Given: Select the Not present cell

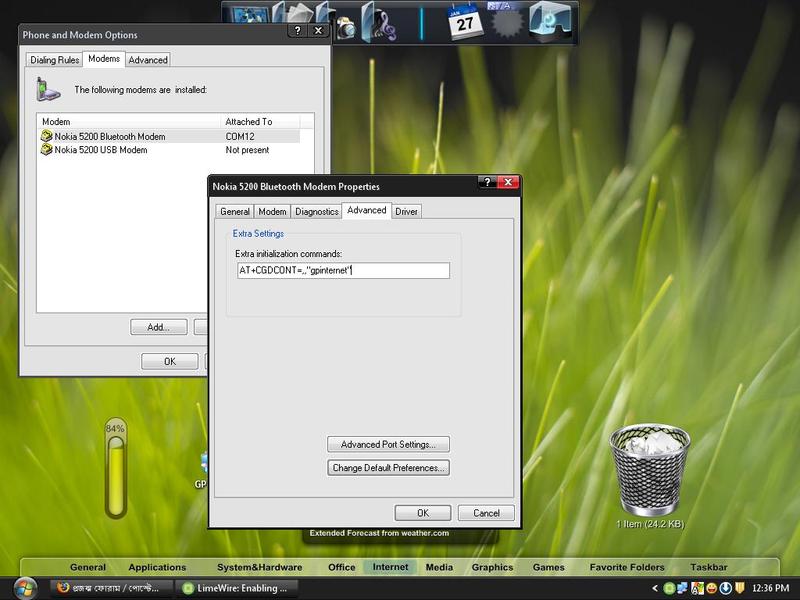Looking at the screenshot, I should [247, 149].
